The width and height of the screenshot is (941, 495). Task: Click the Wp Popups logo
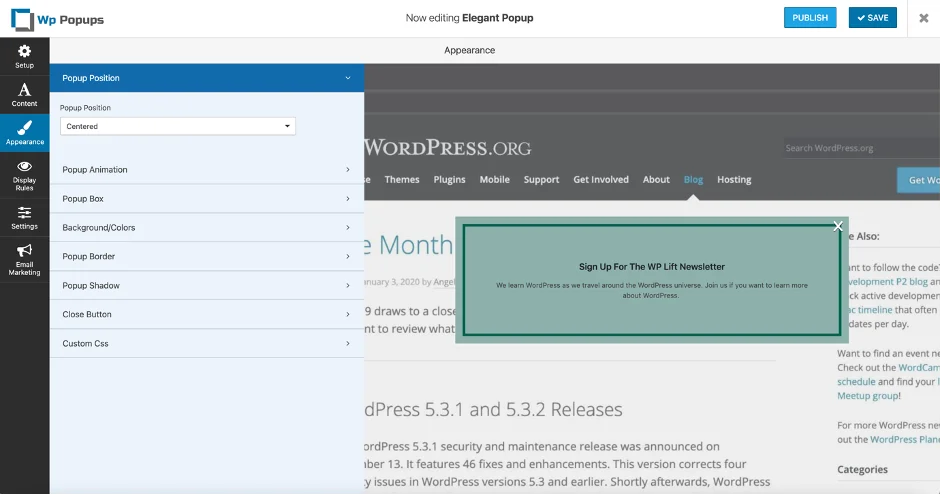[58, 18]
